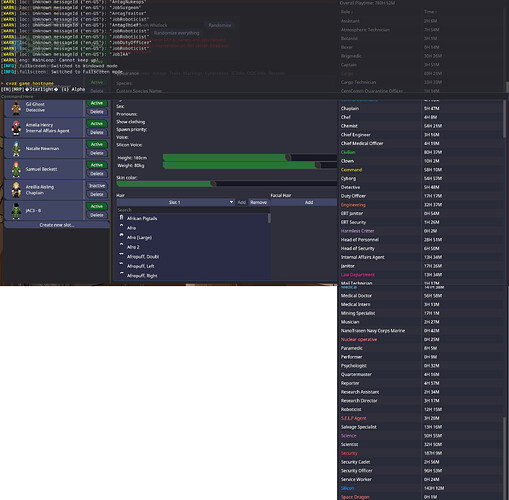
Task: Adjust the Height 180cm slider
Action: pyautogui.click(x=250, y=158)
